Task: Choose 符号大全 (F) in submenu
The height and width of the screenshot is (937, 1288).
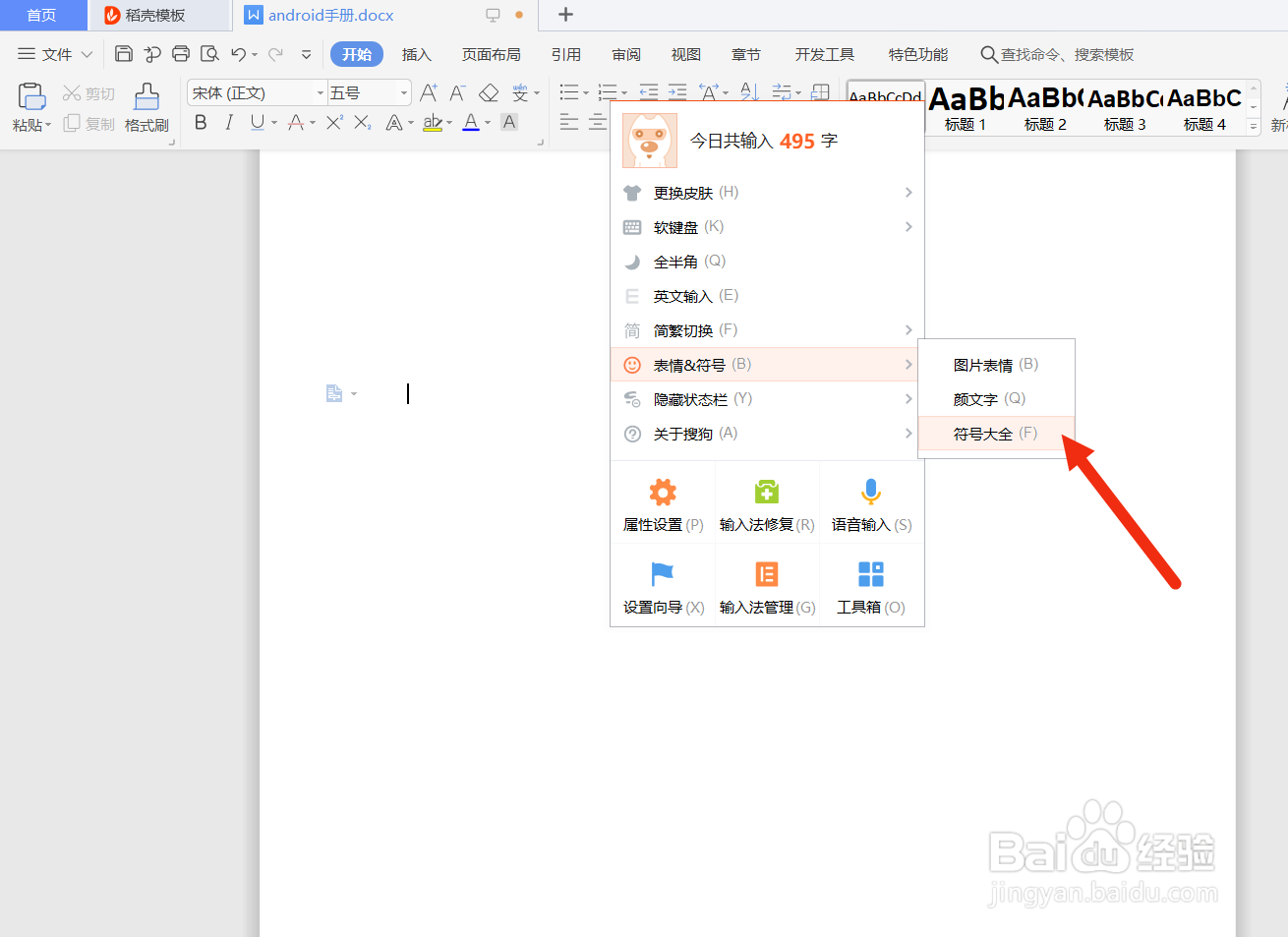Action: 996,434
